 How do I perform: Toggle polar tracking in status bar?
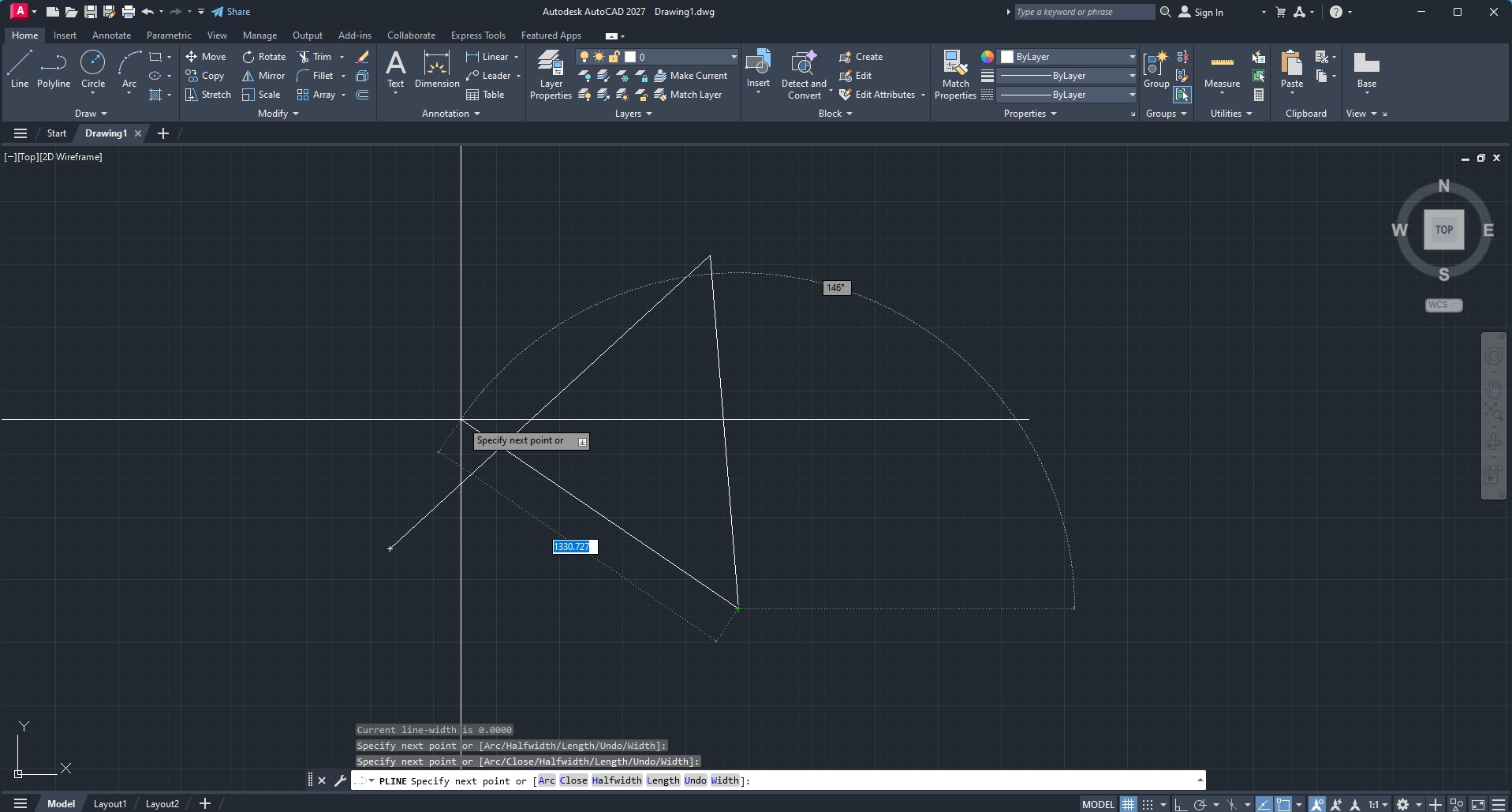1200,804
